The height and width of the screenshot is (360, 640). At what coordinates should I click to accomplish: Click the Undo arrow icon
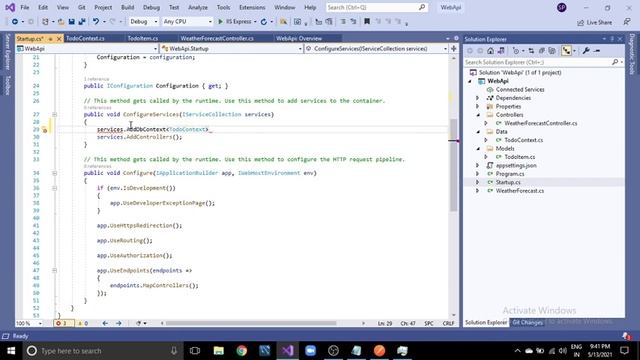pyautogui.click(x=96, y=22)
